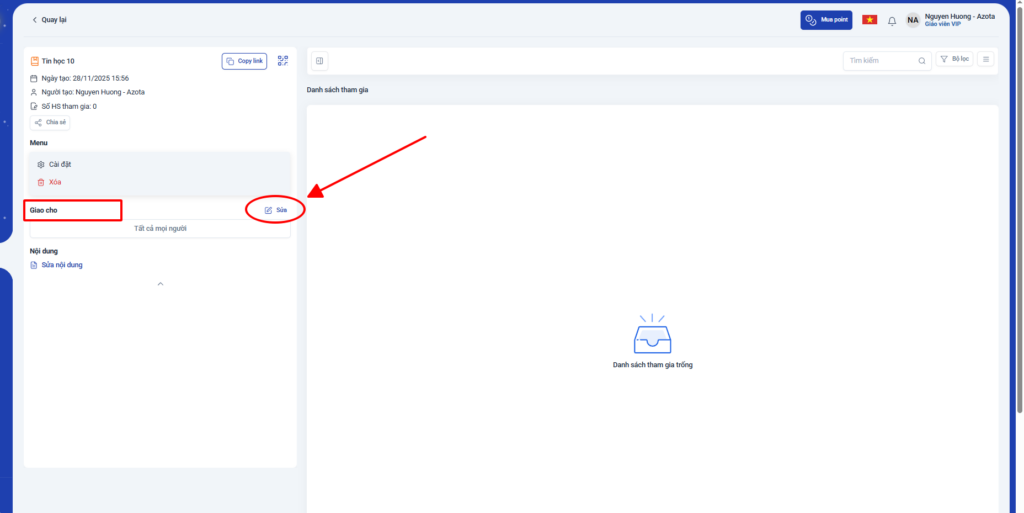This screenshot has height=513, width=1024.
Task: Click the orange Tin học 10 book icon
Action: pos(34,61)
